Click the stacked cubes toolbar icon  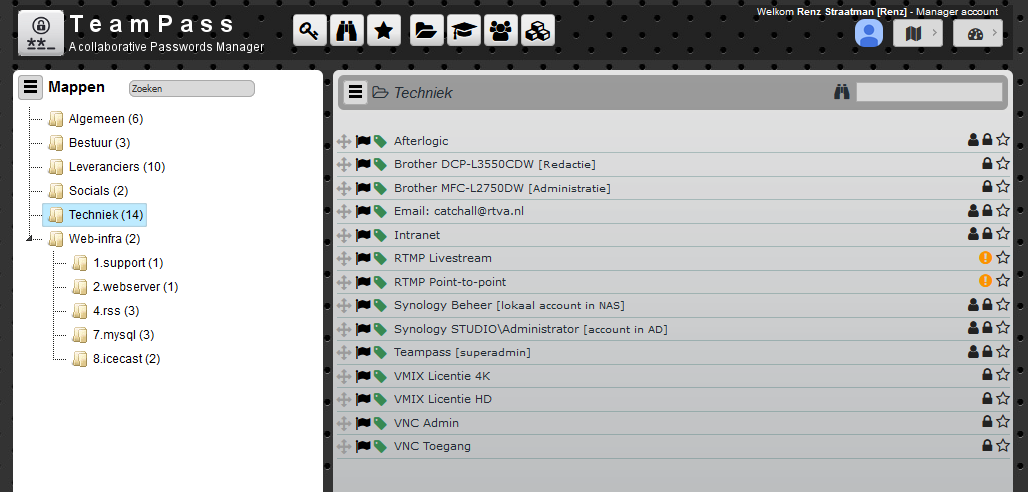(538, 31)
